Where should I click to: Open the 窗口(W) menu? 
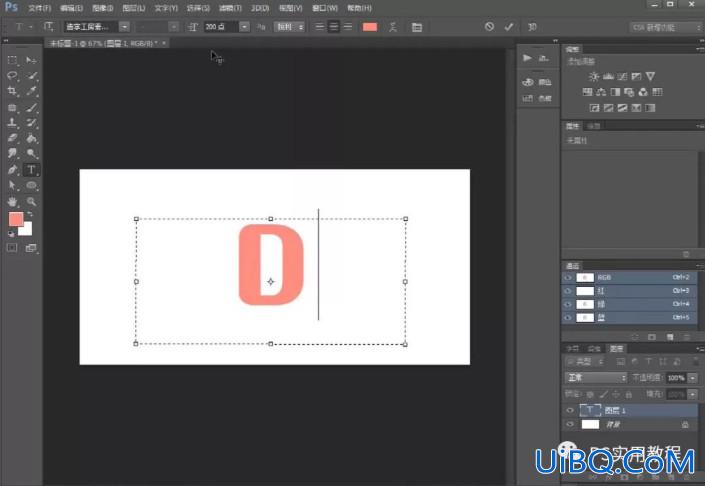[x=325, y=8]
